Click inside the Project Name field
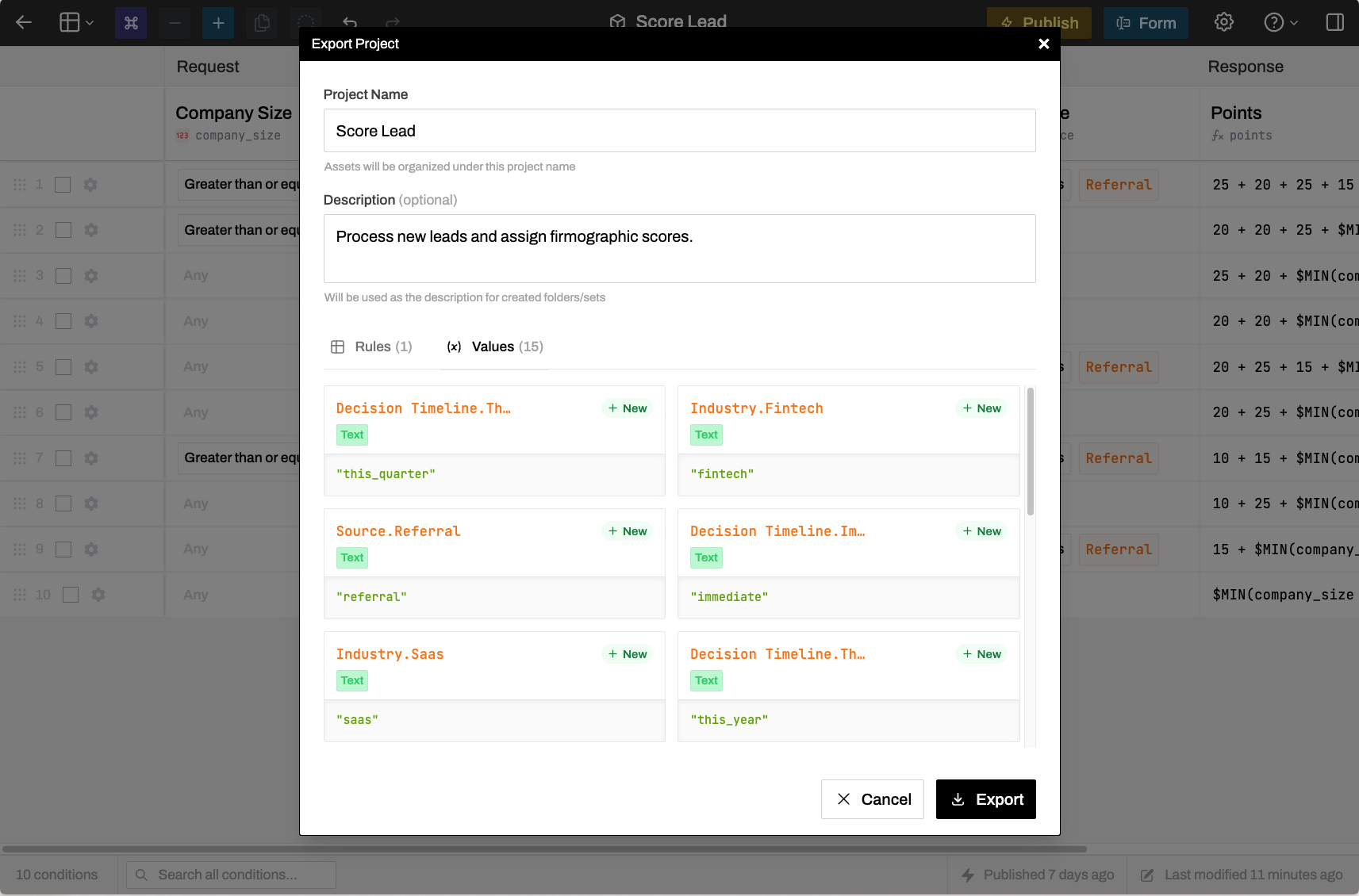 point(679,130)
